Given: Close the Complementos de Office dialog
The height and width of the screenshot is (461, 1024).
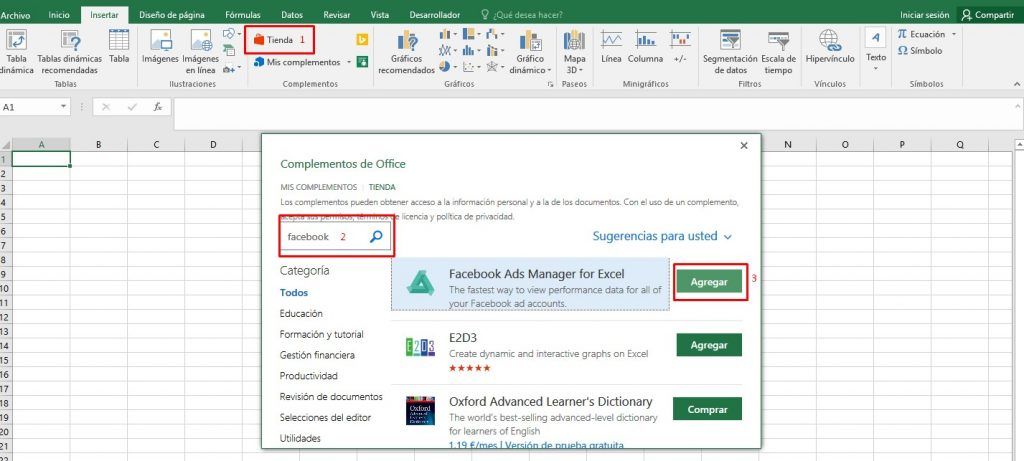Looking at the screenshot, I should 744,146.
